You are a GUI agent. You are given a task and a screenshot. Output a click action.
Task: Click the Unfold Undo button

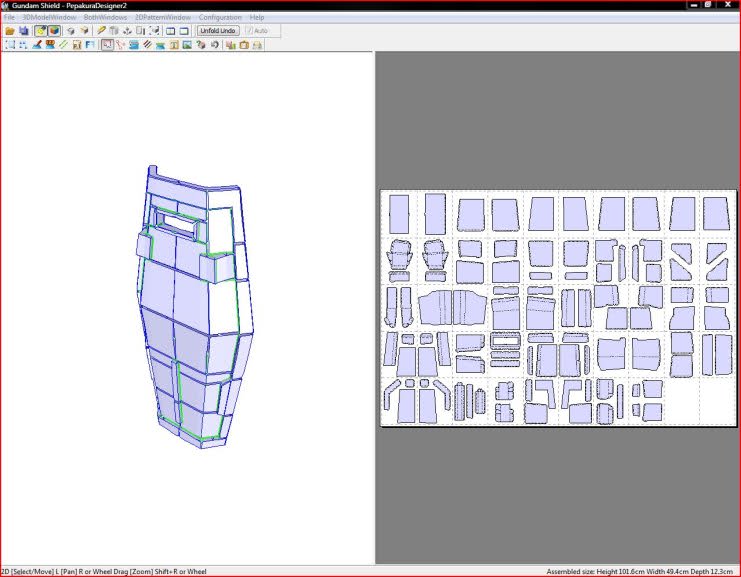pyautogui.click(x=218, y=31)
